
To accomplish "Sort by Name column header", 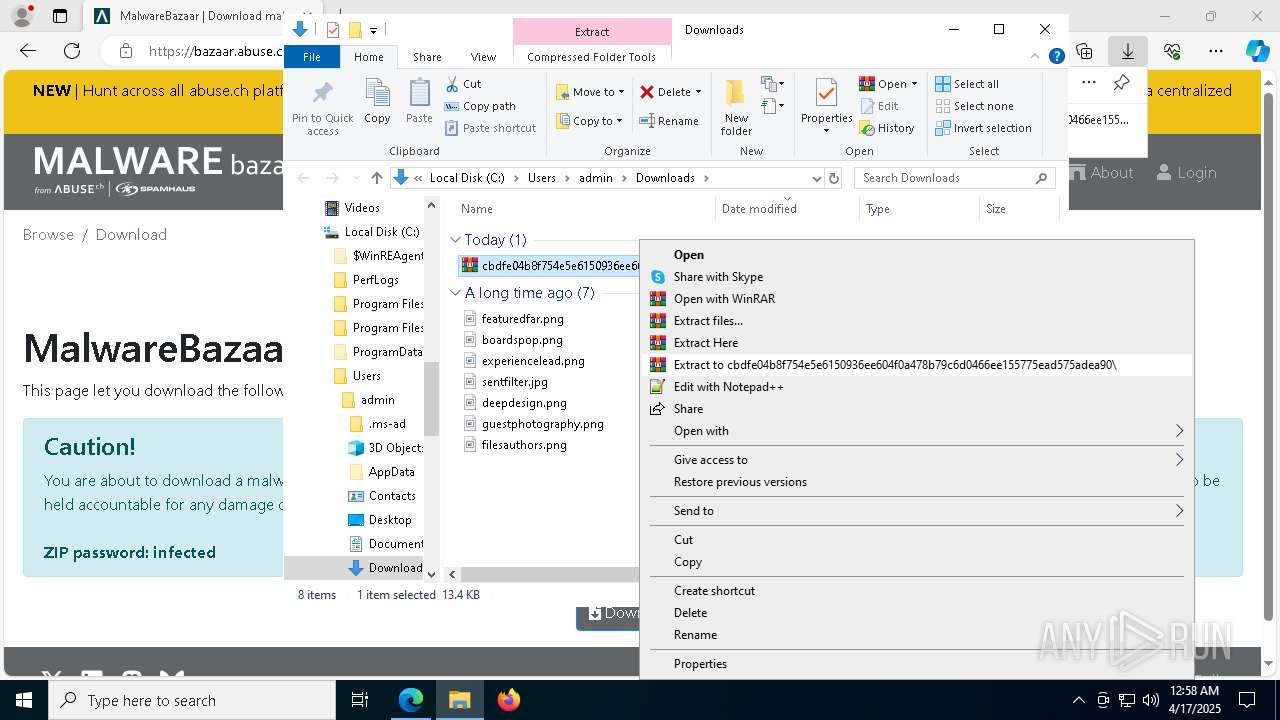I will pyautogui.click(x=477, y=209).
